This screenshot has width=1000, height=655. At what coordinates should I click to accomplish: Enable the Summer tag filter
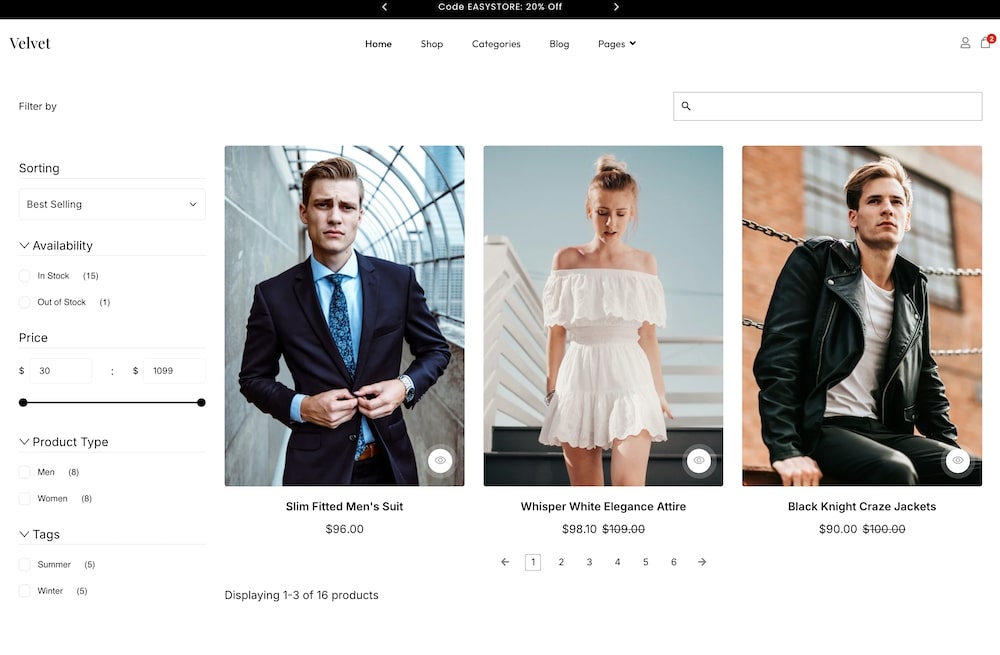tap(25, 565)
